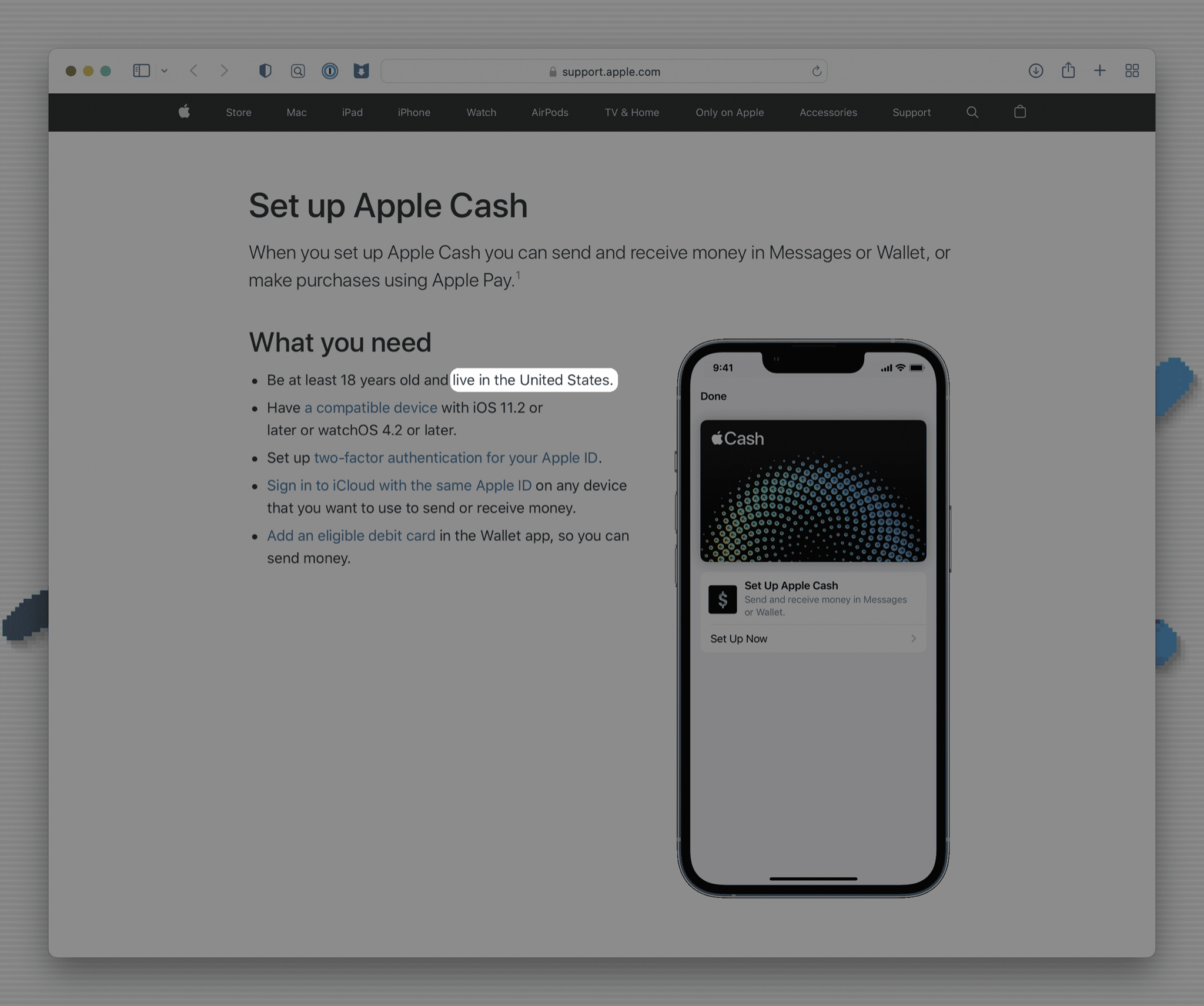Show tab overview grid
The width and height of the screenshot is (1204, 1006).
[x=1132, y=71]
